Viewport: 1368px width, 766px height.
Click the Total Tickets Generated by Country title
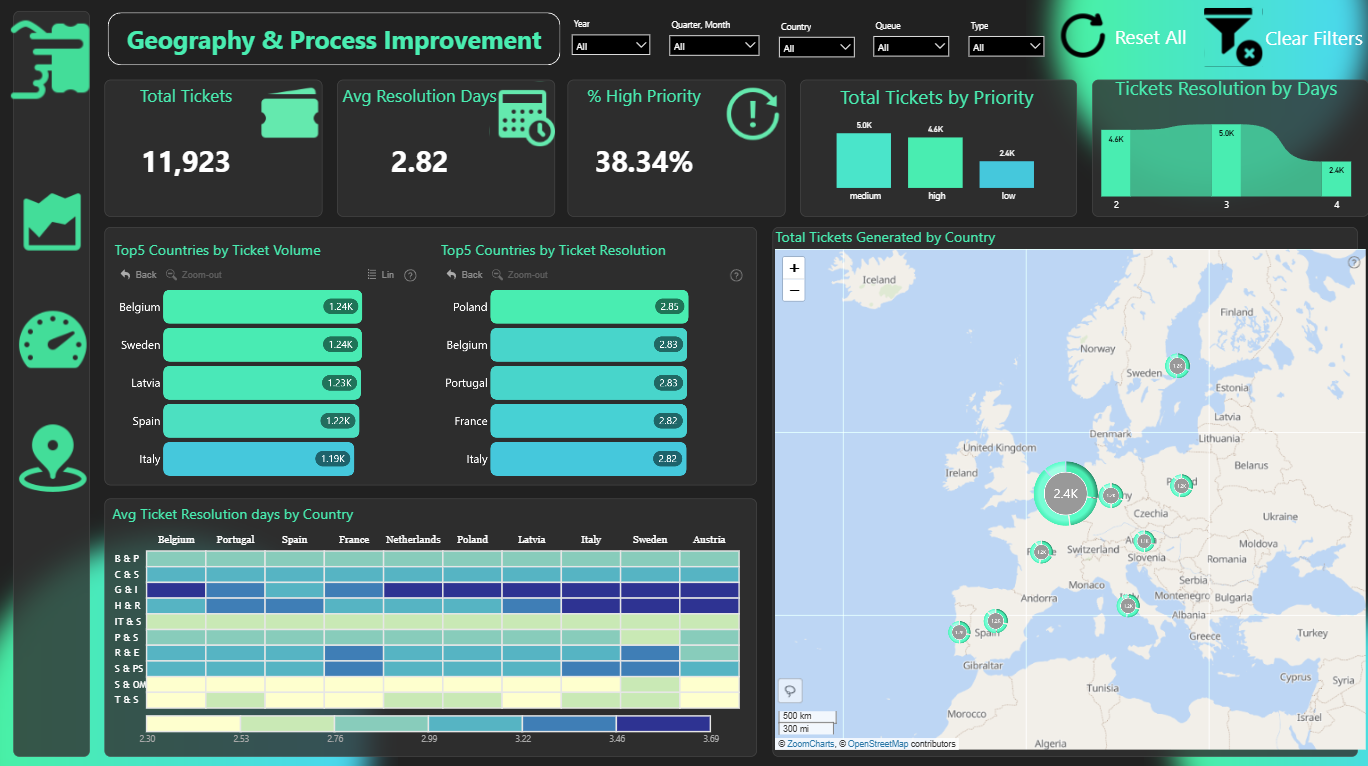point(885,237)
